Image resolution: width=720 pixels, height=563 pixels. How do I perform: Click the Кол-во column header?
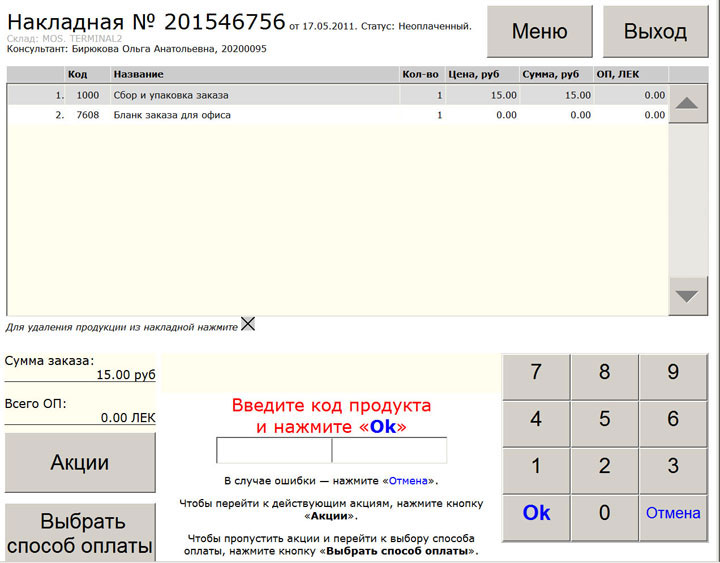[x=421, y=74]
